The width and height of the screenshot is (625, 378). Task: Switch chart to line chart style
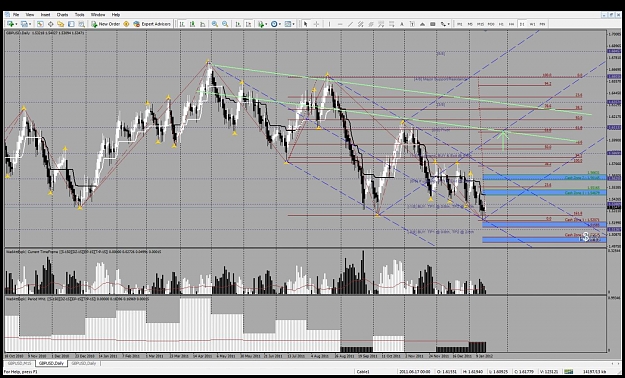tap(202, 24)
